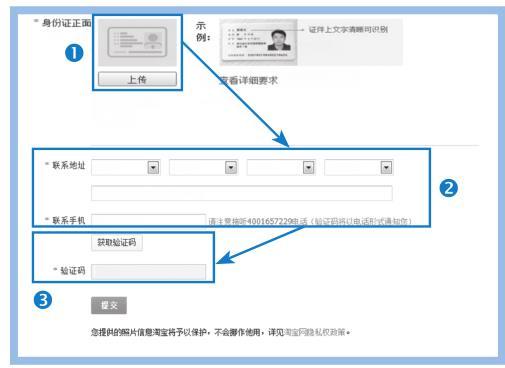The width and height of the screenshot is (505, 368).
Task: Select the 联系地址 label
Action: (x=69, y=165)
